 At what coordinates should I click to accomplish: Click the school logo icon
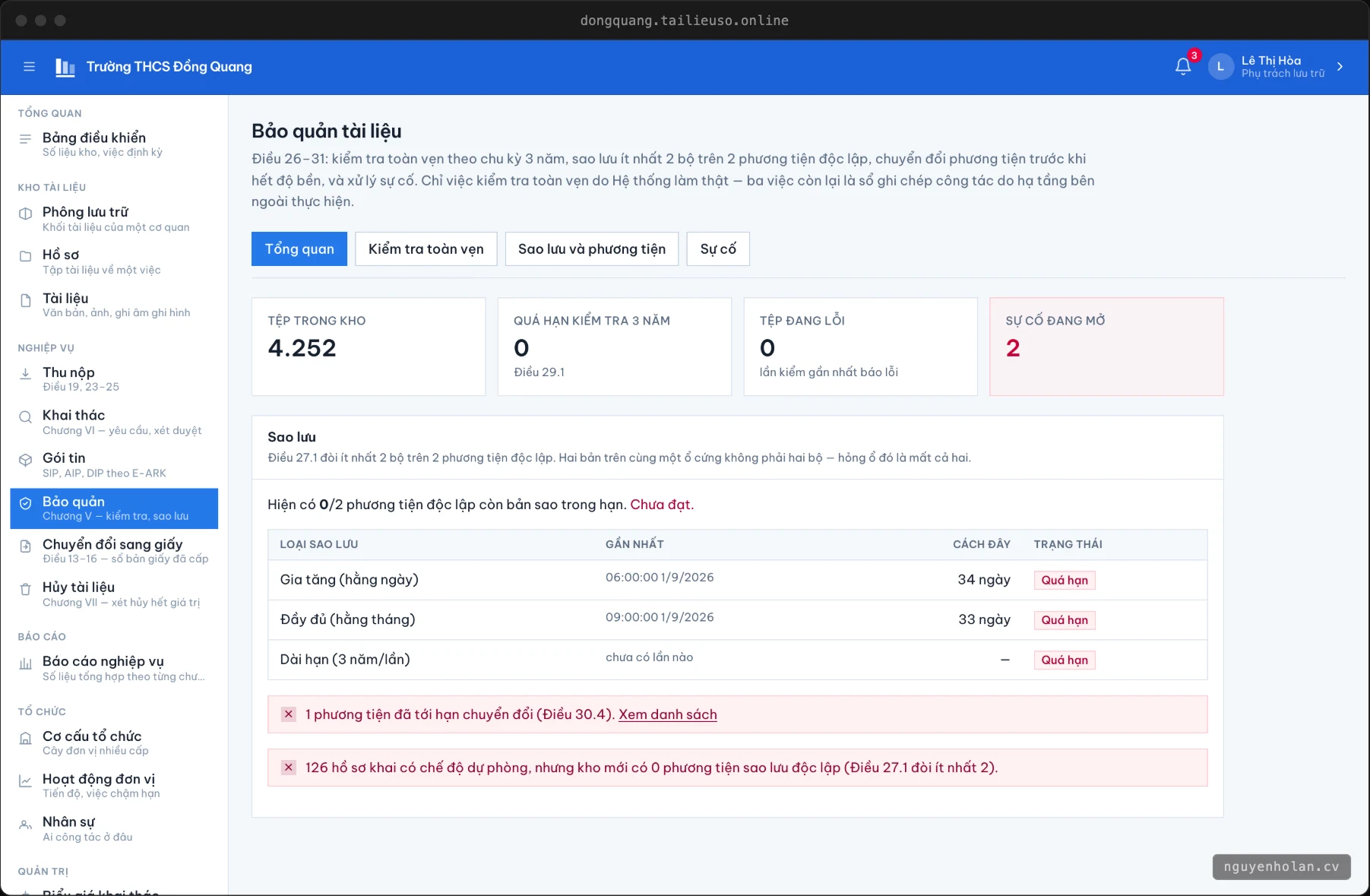pos(65,67)
